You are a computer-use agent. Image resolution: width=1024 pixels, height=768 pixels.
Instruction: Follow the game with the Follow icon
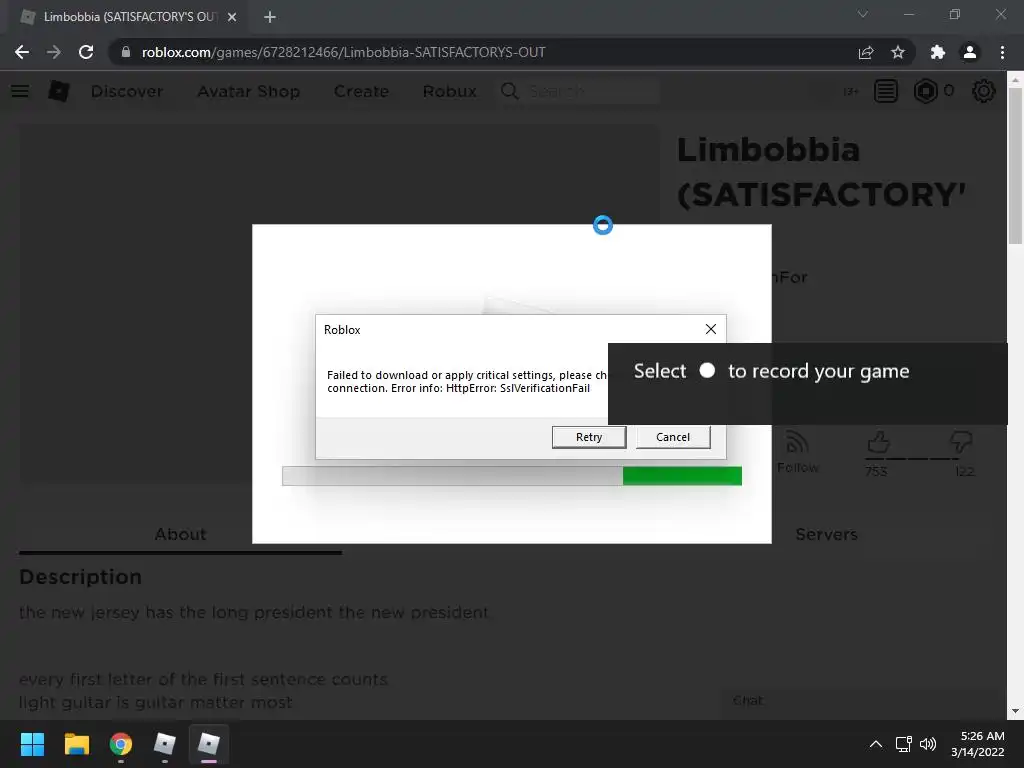point(797,451)
